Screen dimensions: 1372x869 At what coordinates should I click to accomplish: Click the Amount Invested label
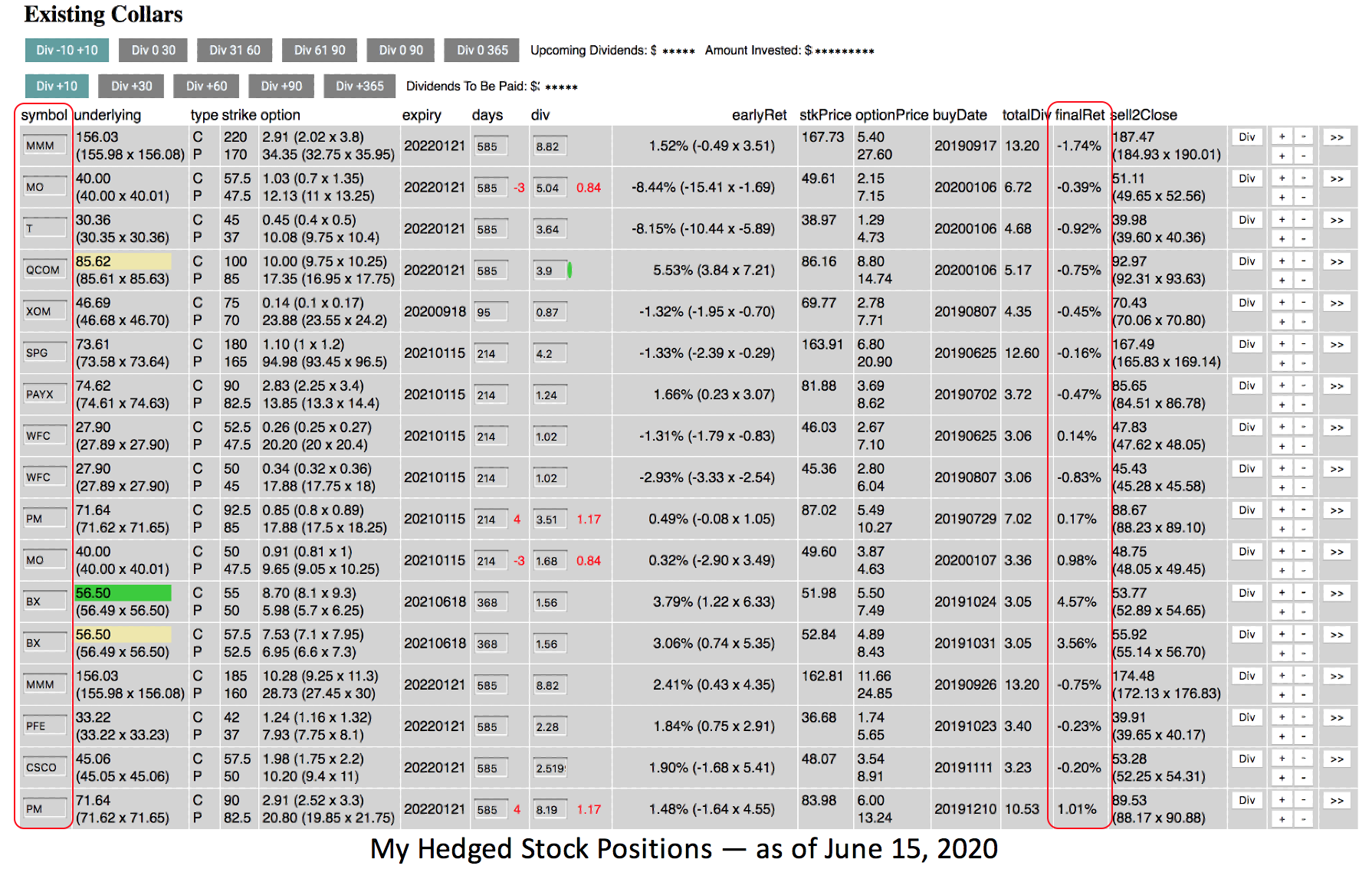758,51
